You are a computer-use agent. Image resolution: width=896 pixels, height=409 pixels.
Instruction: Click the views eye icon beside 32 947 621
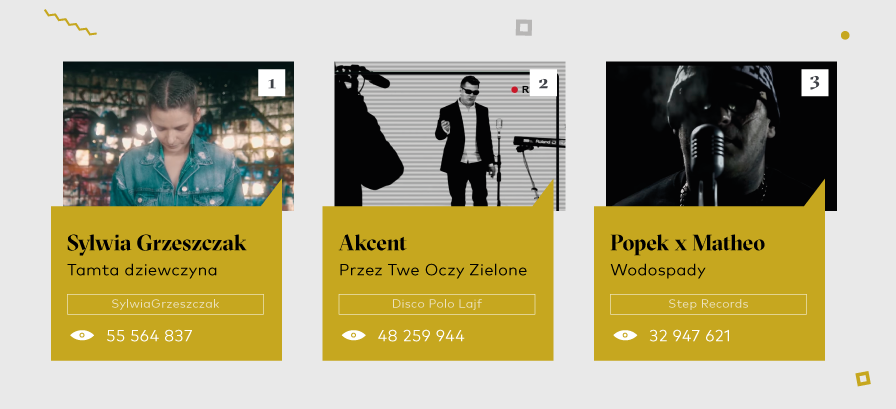(x=625, y=336)
